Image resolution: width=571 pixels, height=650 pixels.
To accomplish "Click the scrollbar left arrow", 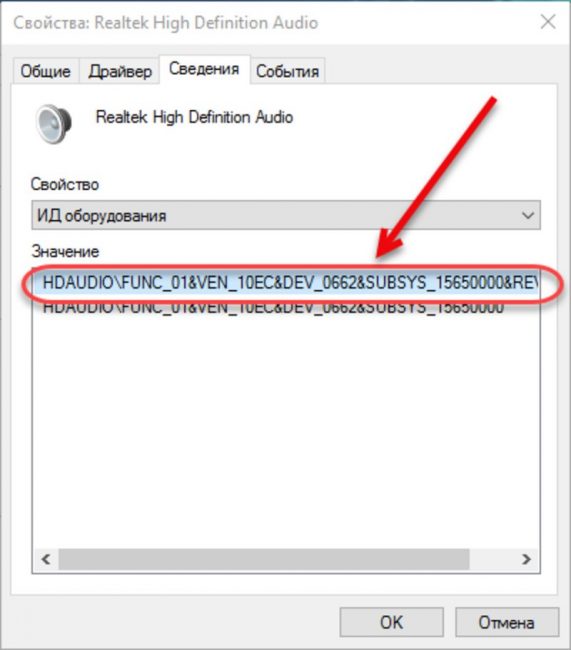I will click(46, 559).
